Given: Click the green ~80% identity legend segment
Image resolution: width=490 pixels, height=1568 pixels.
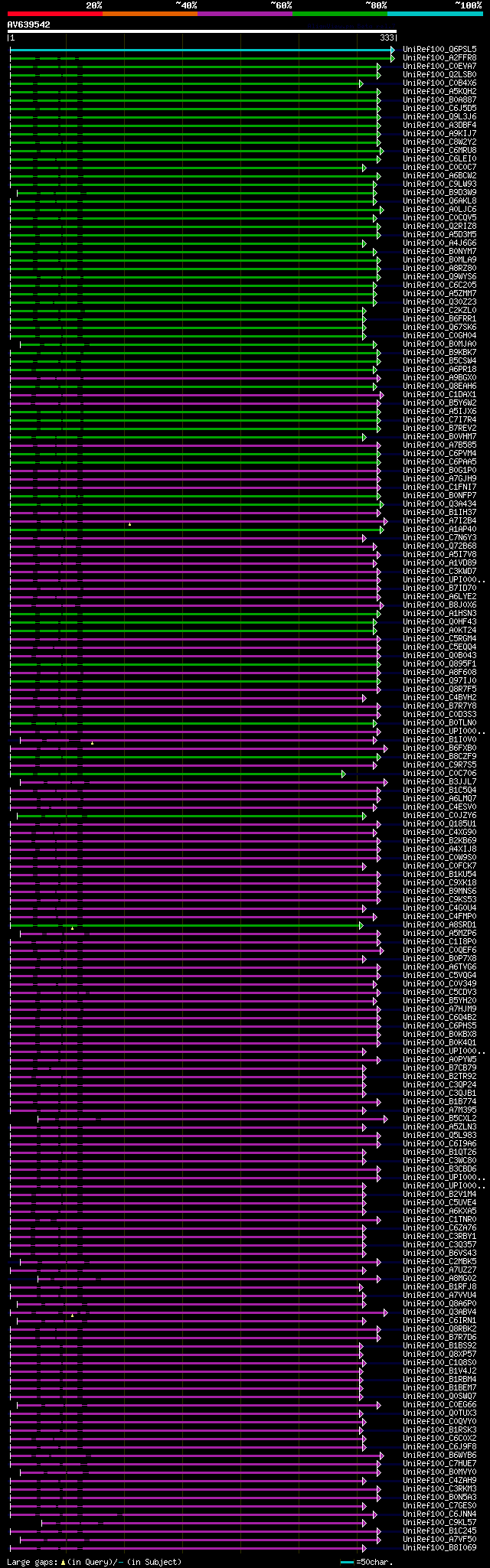Looking at the screenshot, I should [x=339, y=14].
